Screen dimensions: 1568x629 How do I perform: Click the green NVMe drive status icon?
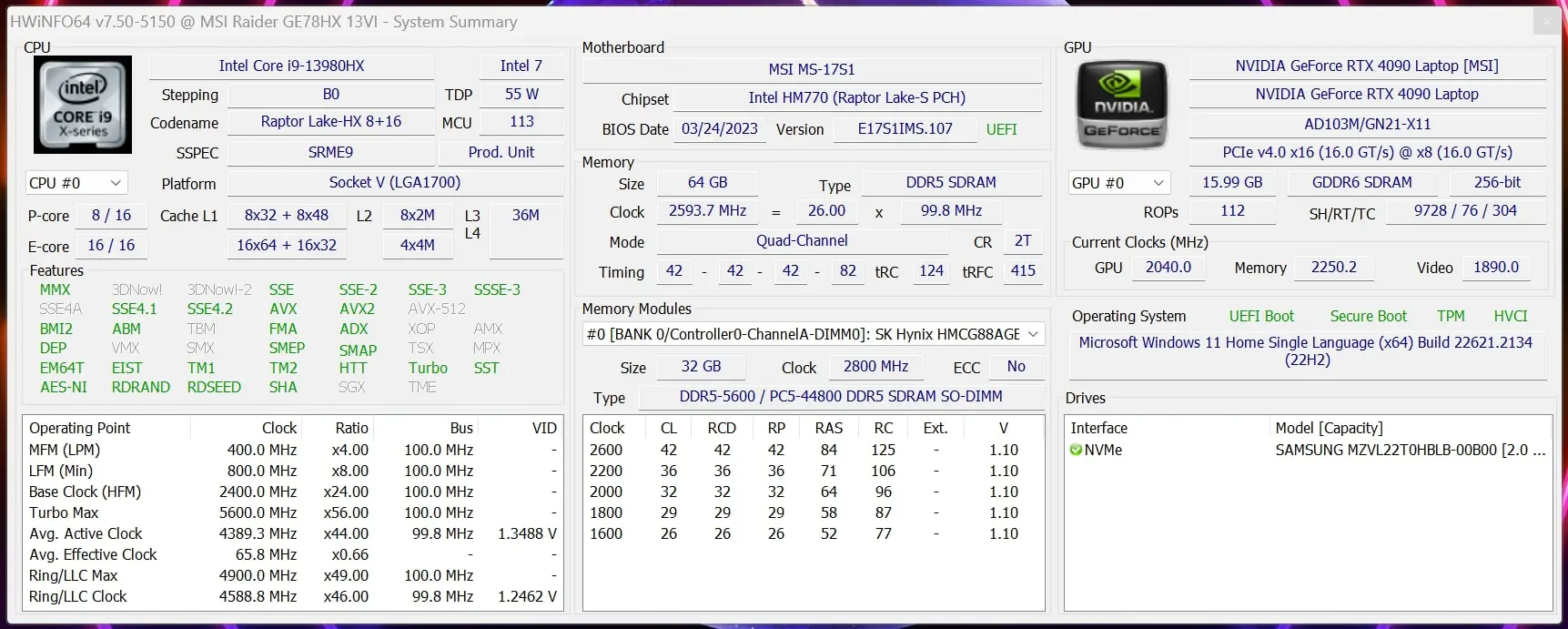pos(1076,450)
